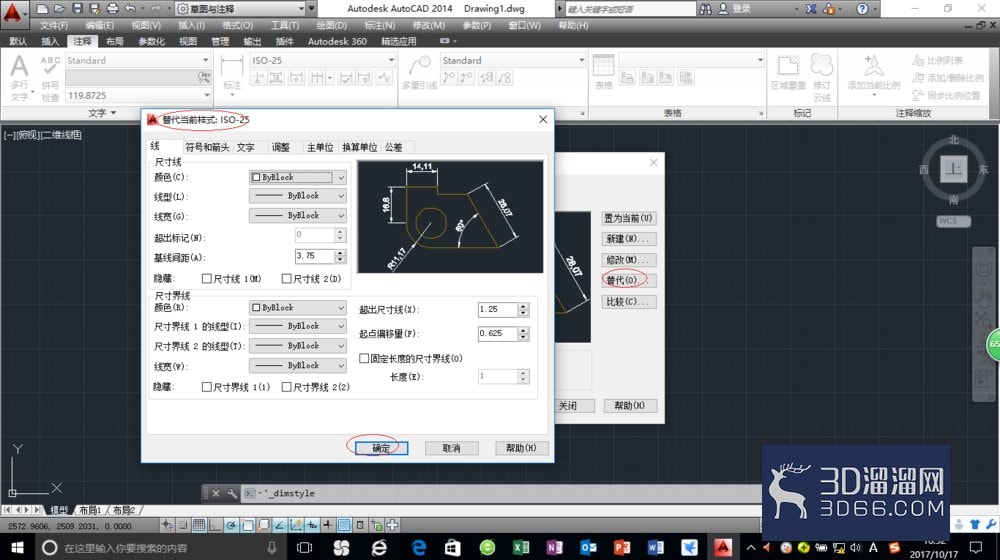Check Suppress Ext line 2 (尺寸界线 2) checkbox

click(x=286, y=387)
